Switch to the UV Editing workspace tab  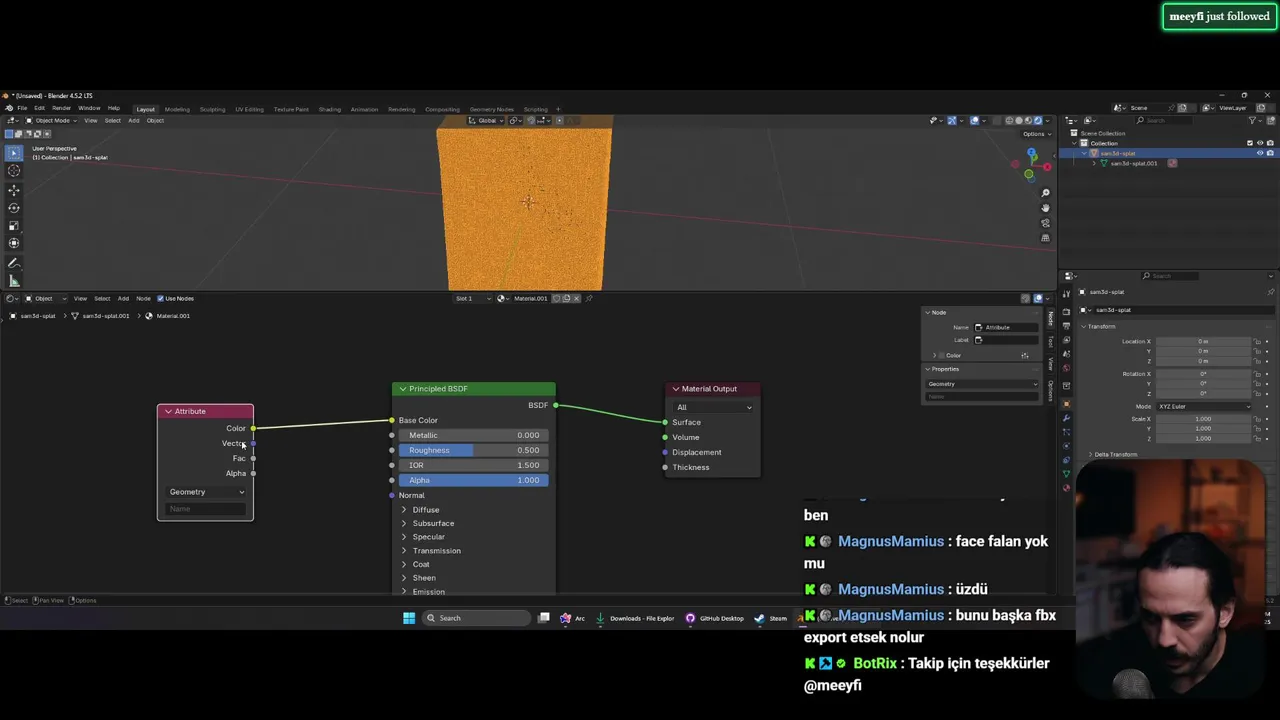249,109
